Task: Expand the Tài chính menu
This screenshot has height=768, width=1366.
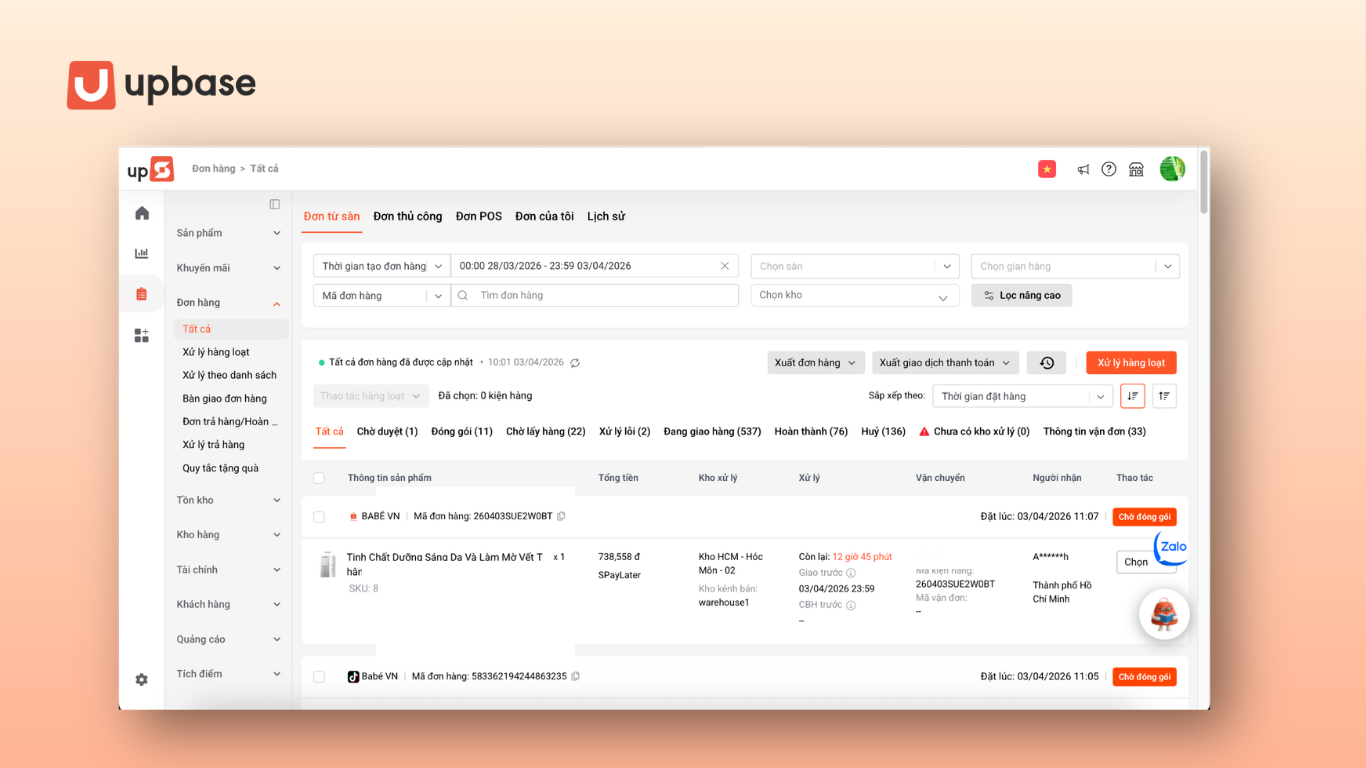Action: pos(229,570)
